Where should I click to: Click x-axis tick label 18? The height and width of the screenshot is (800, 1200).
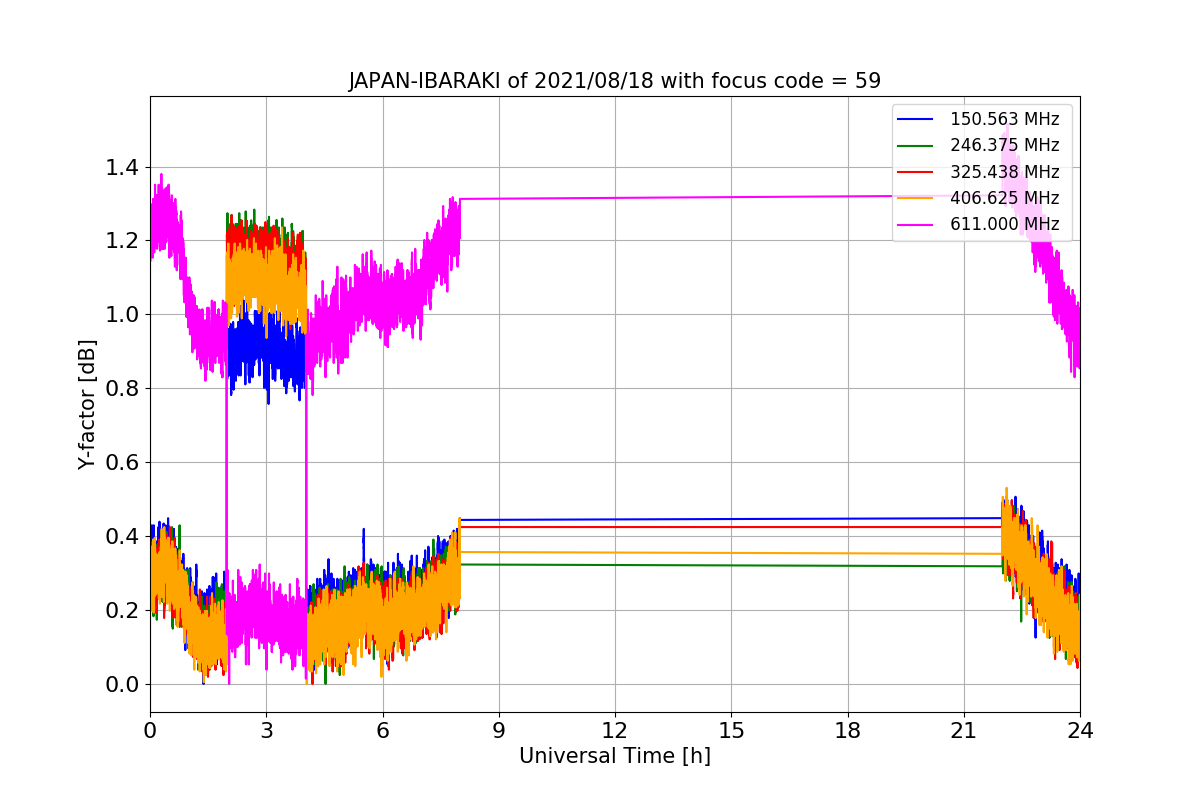click(x=847, y=730)
